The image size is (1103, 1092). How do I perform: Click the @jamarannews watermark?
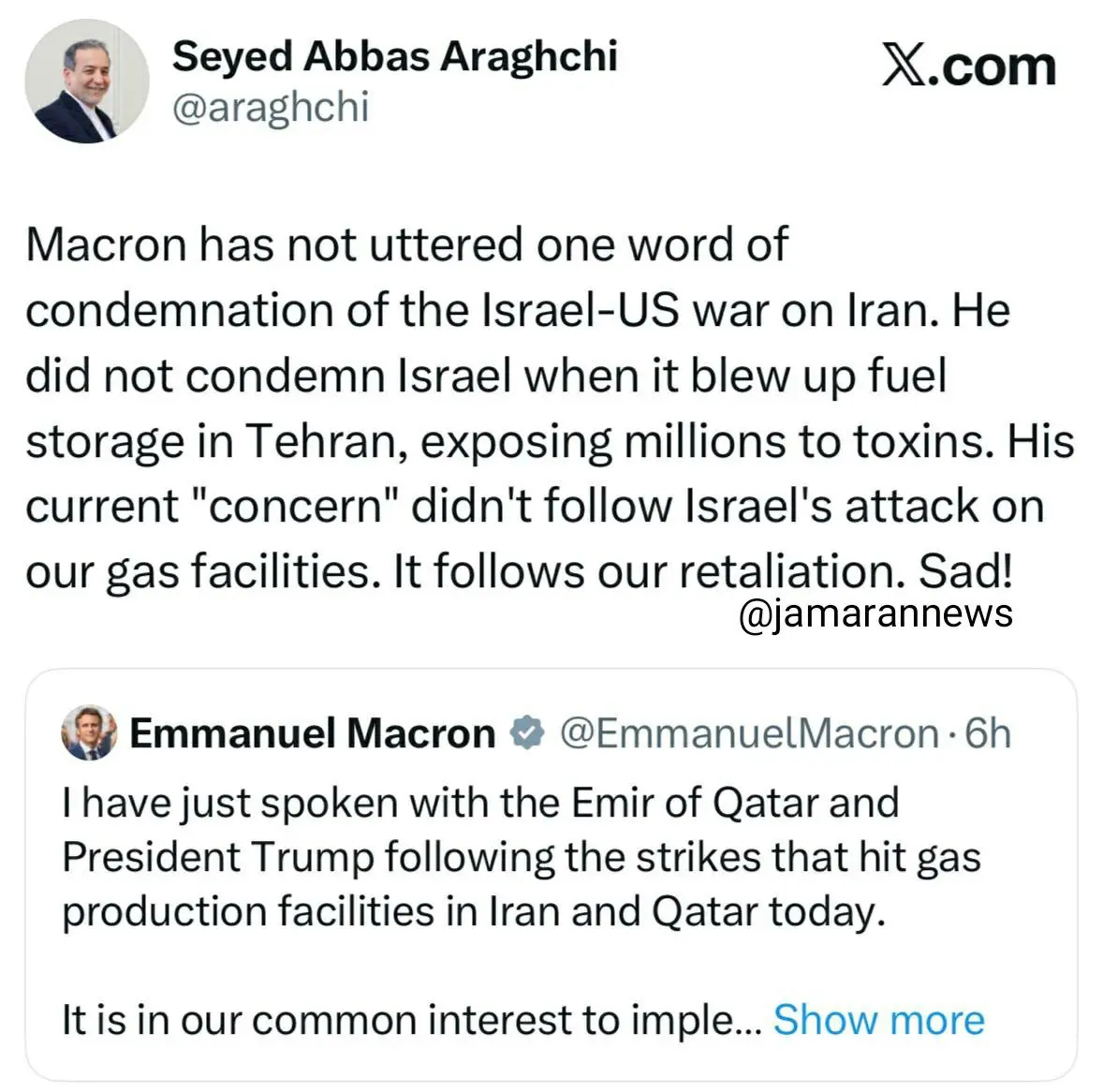tap(875, 613)
